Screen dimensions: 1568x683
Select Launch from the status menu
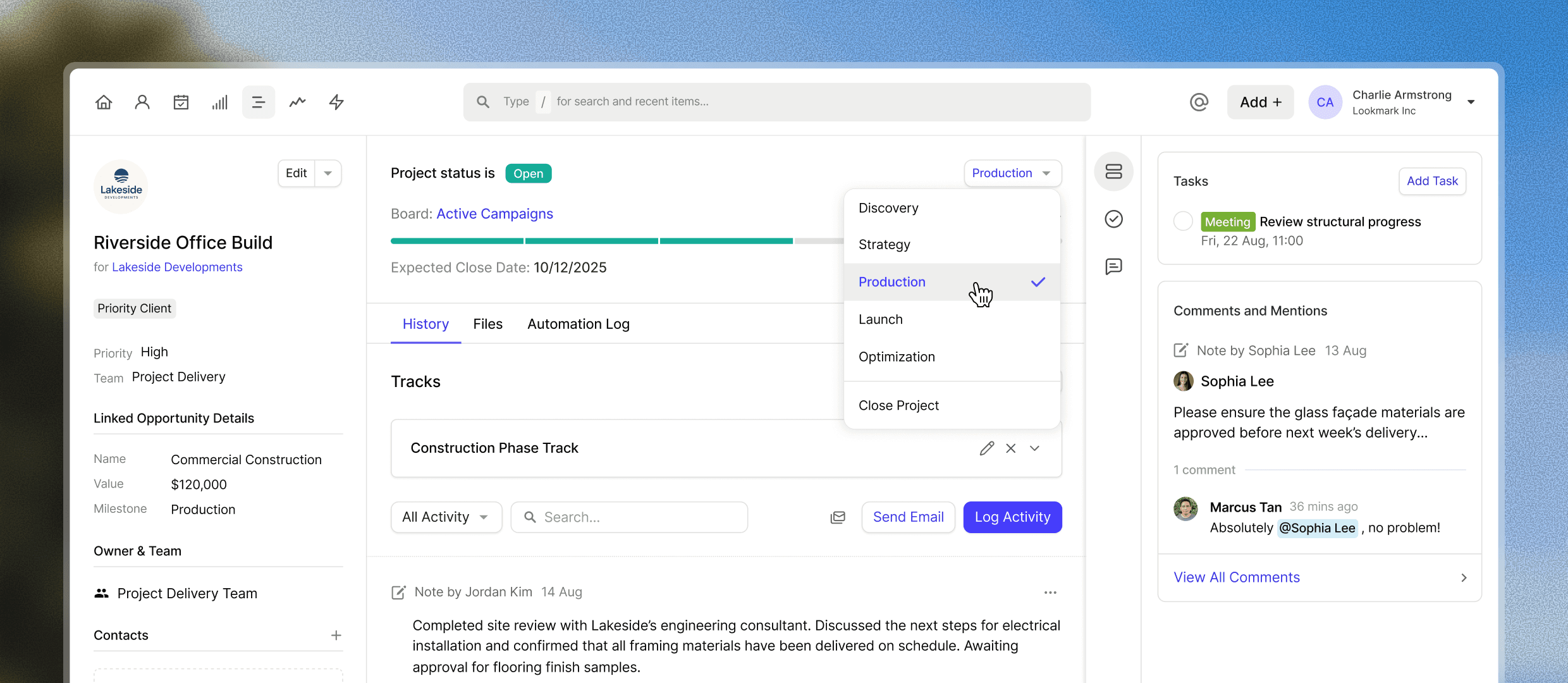coord(881,319)
